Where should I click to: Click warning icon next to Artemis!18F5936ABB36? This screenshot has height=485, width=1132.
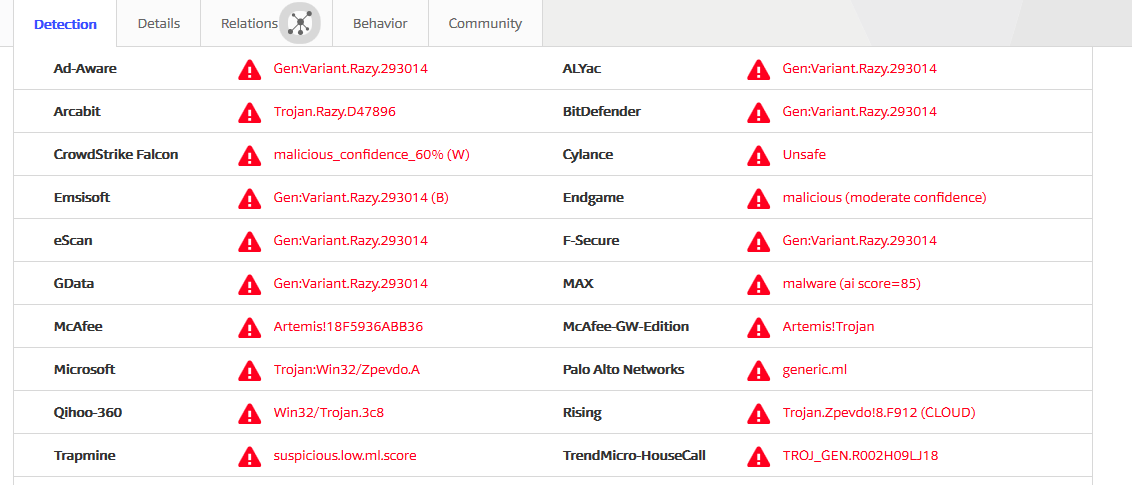[249, 327]
